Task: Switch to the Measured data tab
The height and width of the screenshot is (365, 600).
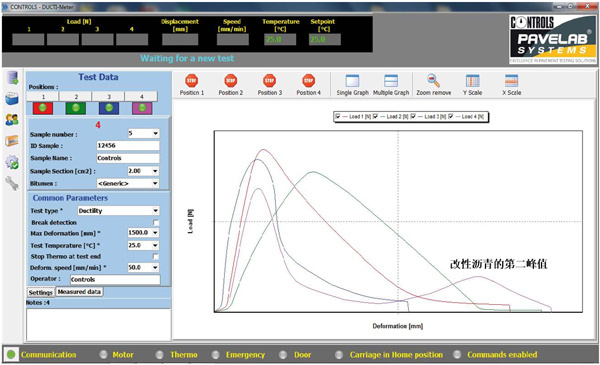Action: (x=79, y=292)
